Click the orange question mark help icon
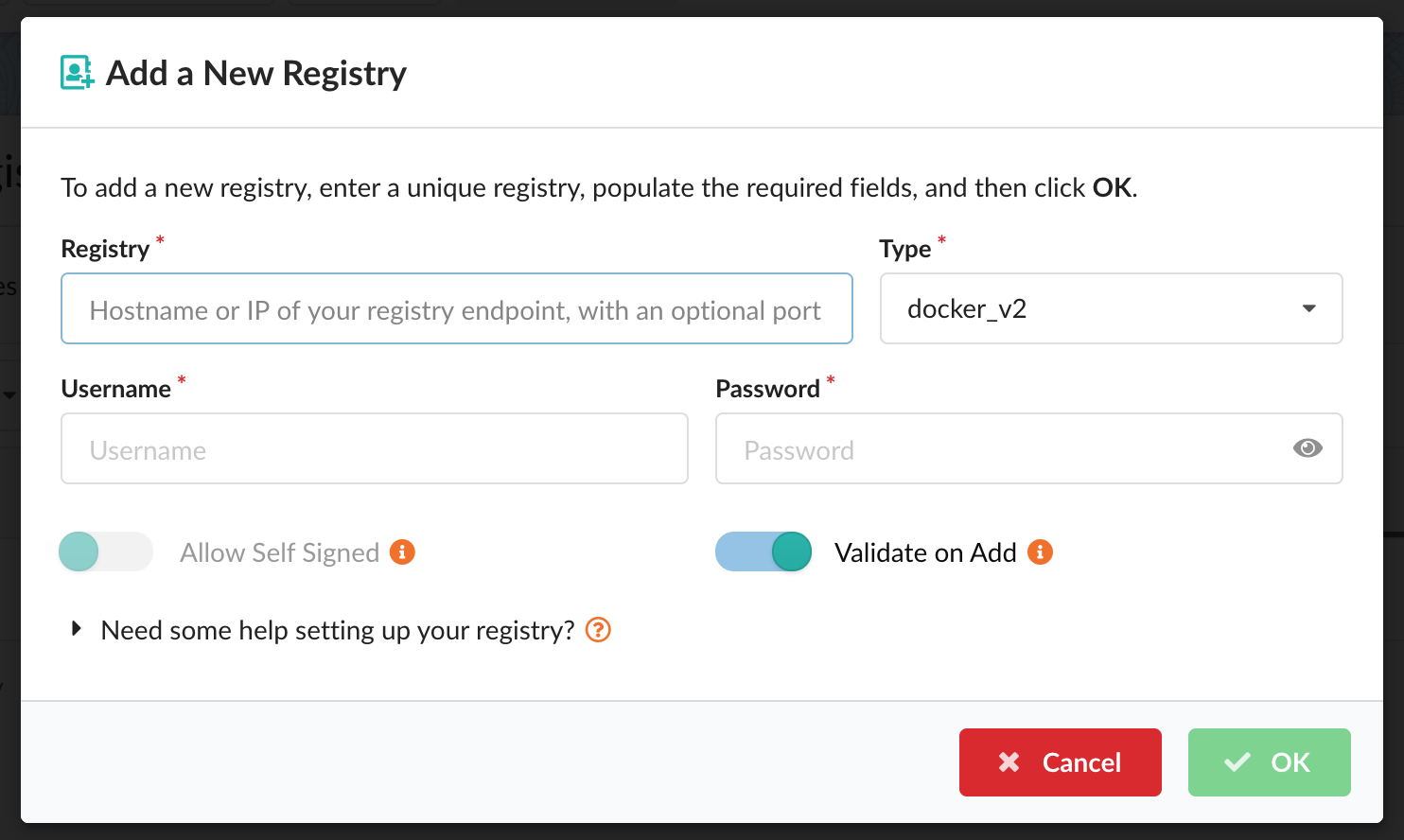Viewport: 1404px width, 840px height. 598,630
